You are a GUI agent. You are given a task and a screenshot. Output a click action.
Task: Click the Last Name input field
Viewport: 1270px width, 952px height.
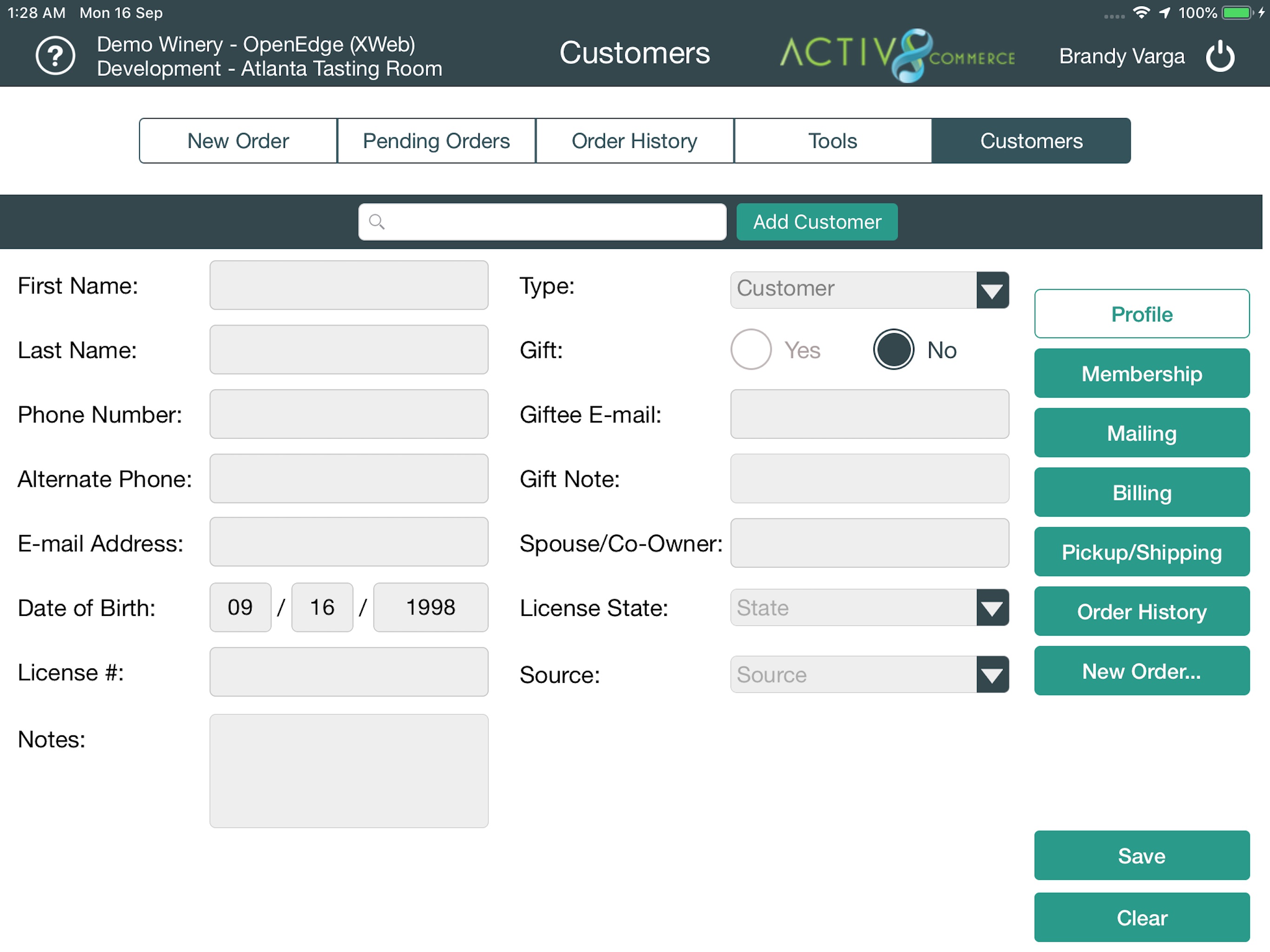[x=349, y=350]
